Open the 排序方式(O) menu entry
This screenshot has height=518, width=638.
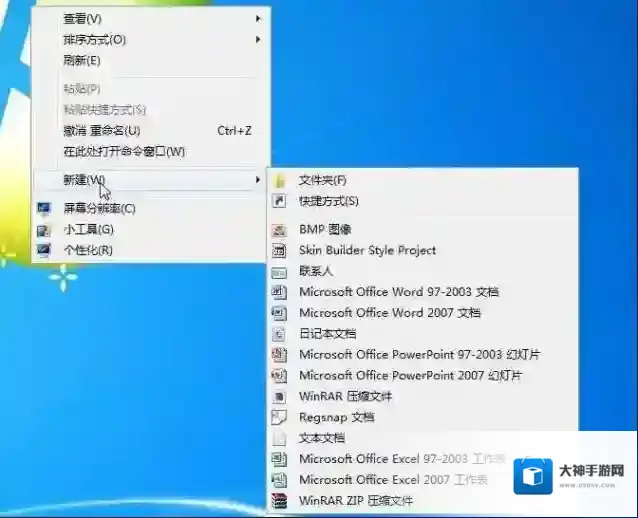(151, 39)
